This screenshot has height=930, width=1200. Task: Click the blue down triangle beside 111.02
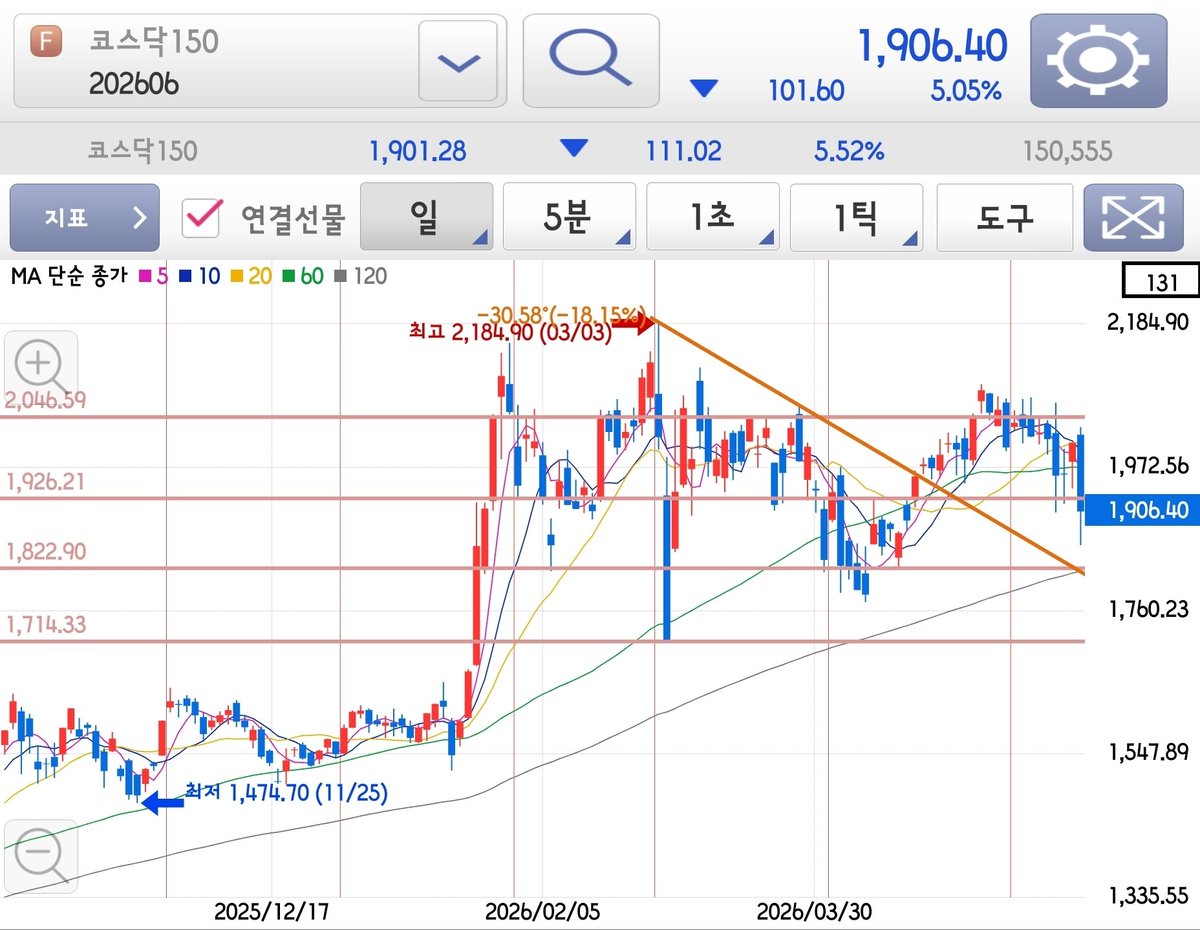(574, 150)
